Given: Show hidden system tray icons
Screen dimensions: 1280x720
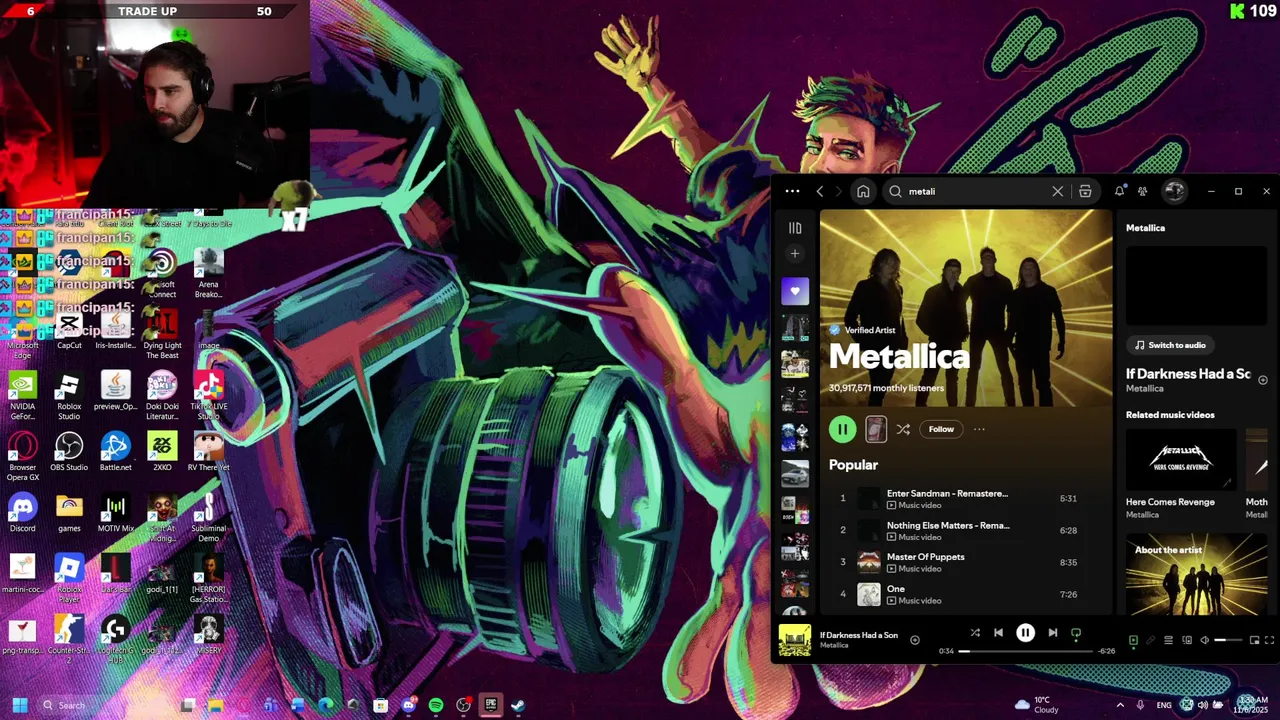Looking at the screenshot, I should 1120,705.
